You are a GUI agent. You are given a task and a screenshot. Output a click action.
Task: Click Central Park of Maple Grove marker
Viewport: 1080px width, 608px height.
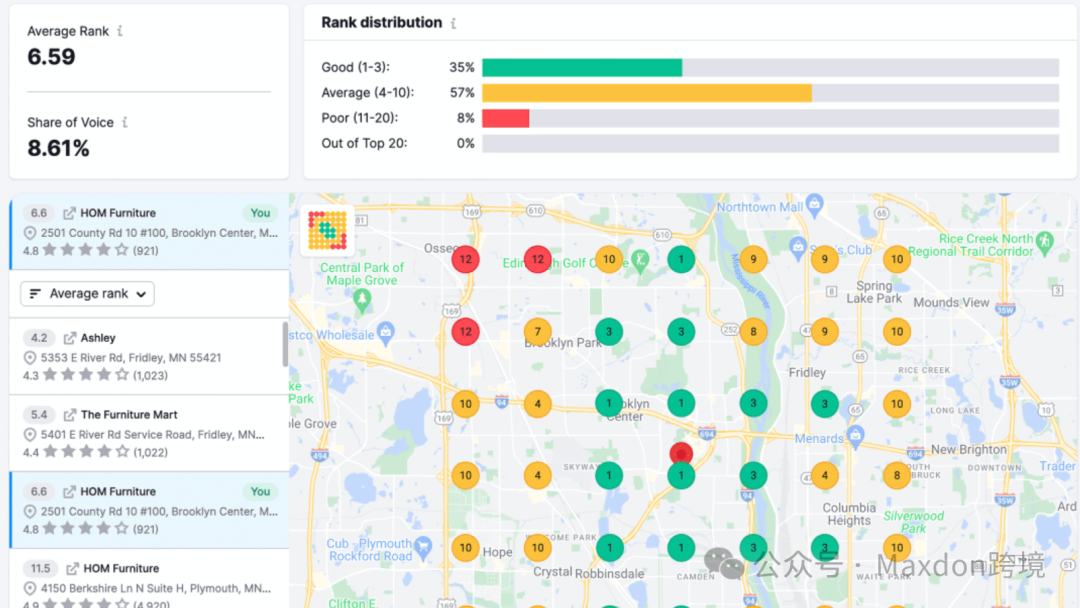[x=362, y=300]
